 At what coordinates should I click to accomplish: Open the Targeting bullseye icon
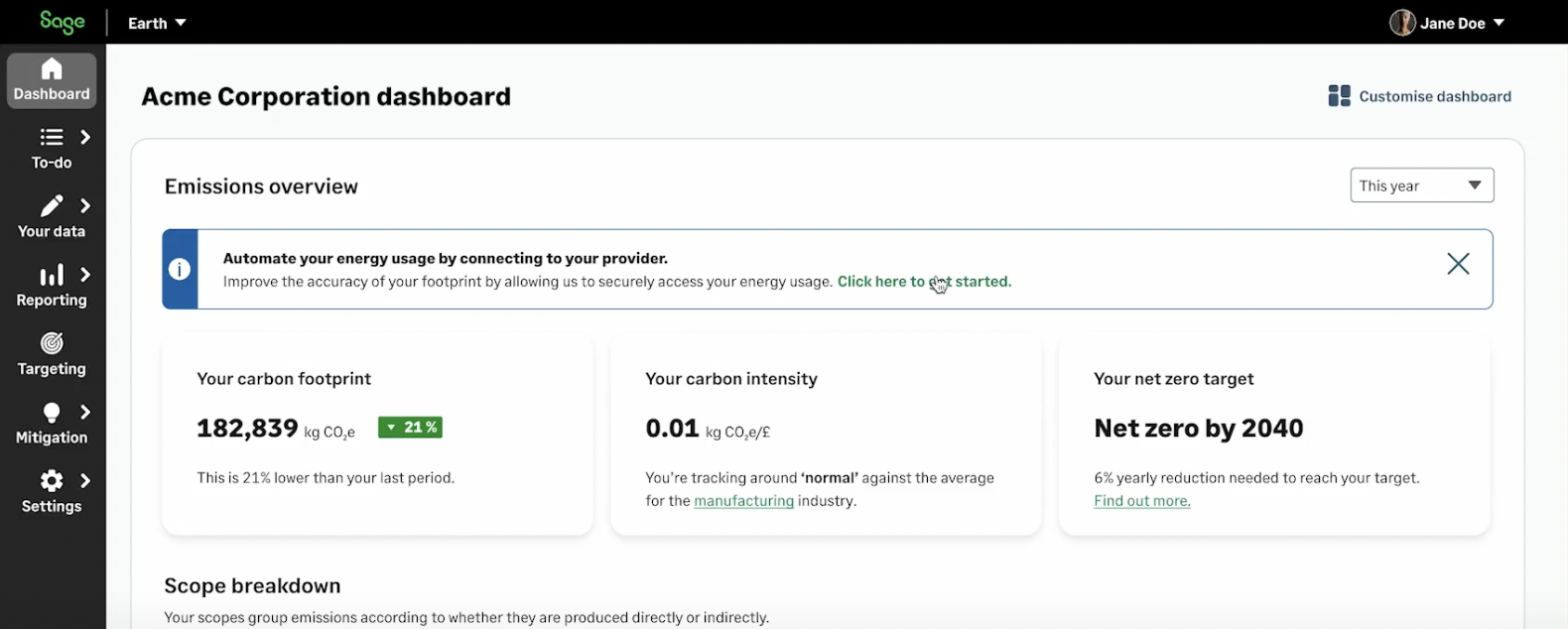click(x=52, y=343)
